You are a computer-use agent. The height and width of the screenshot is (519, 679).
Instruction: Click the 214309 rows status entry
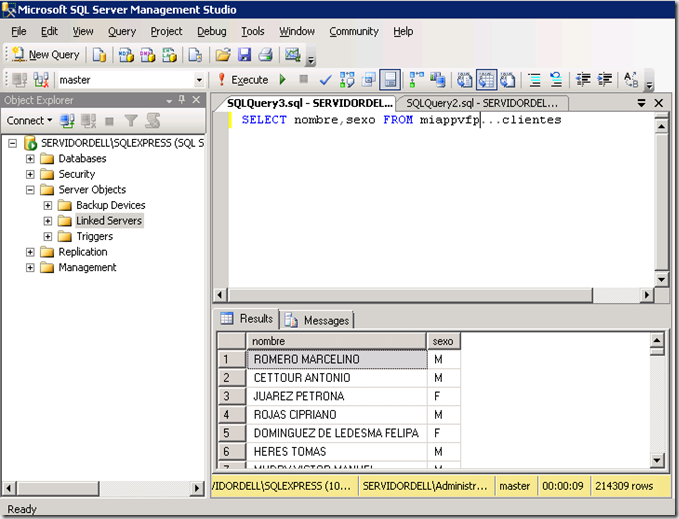point(624,486)
